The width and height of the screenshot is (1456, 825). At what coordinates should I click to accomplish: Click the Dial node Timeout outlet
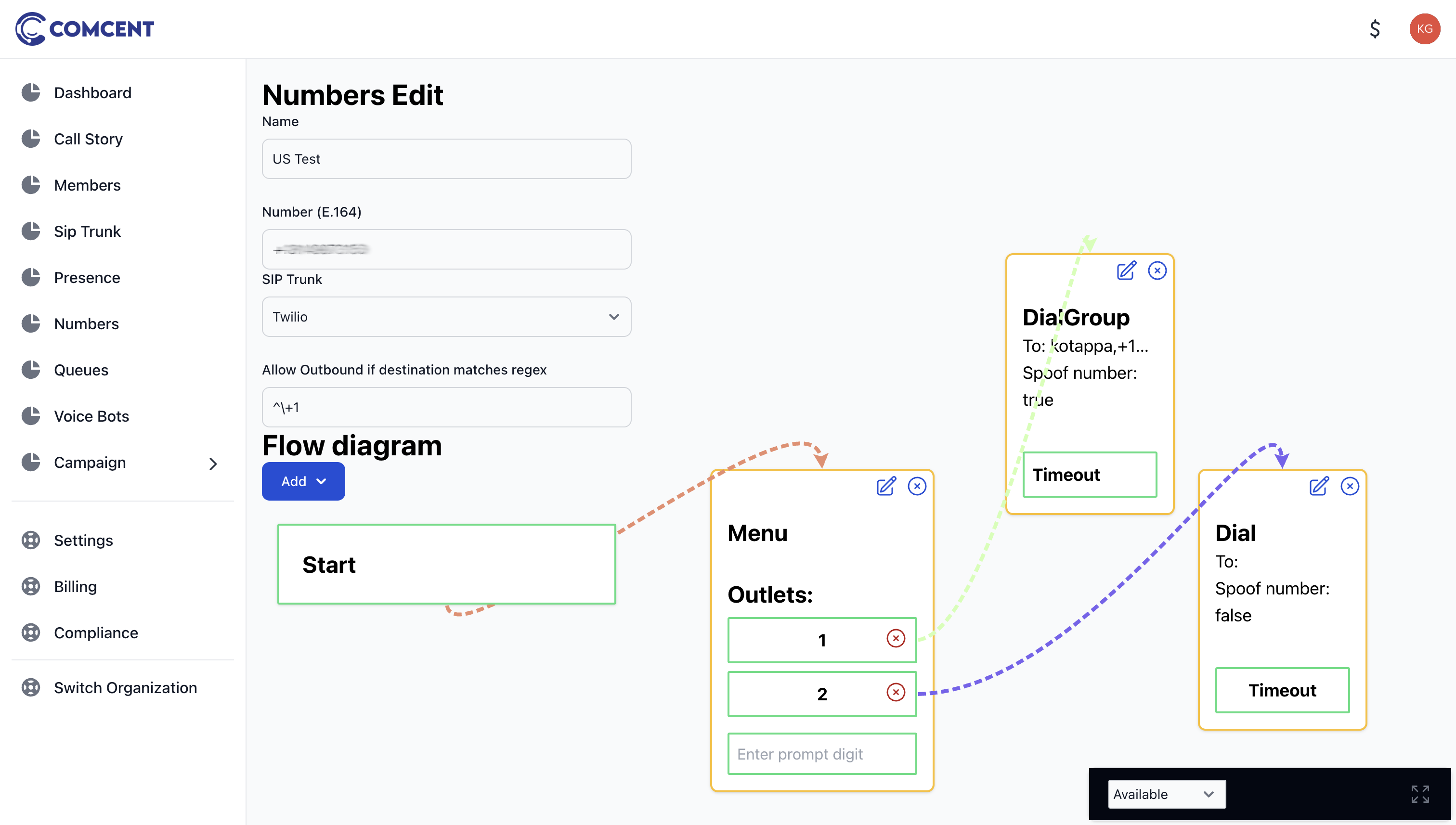(x=1282, y=690)
